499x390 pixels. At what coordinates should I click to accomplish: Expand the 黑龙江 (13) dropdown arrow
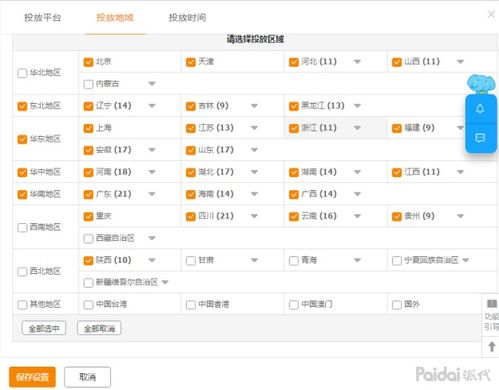pyautogui.click(x=357, y=106)
